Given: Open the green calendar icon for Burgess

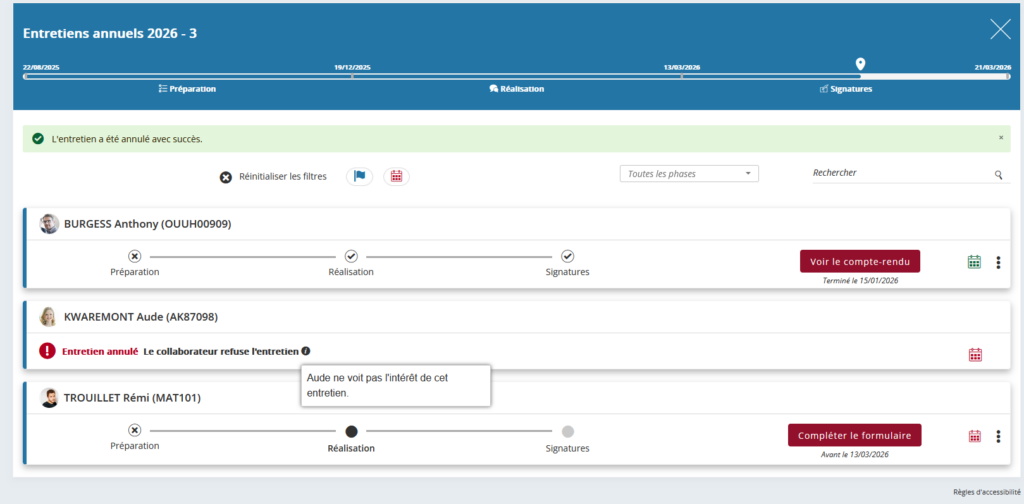Looking at the screenshot, I should [974, 262].
